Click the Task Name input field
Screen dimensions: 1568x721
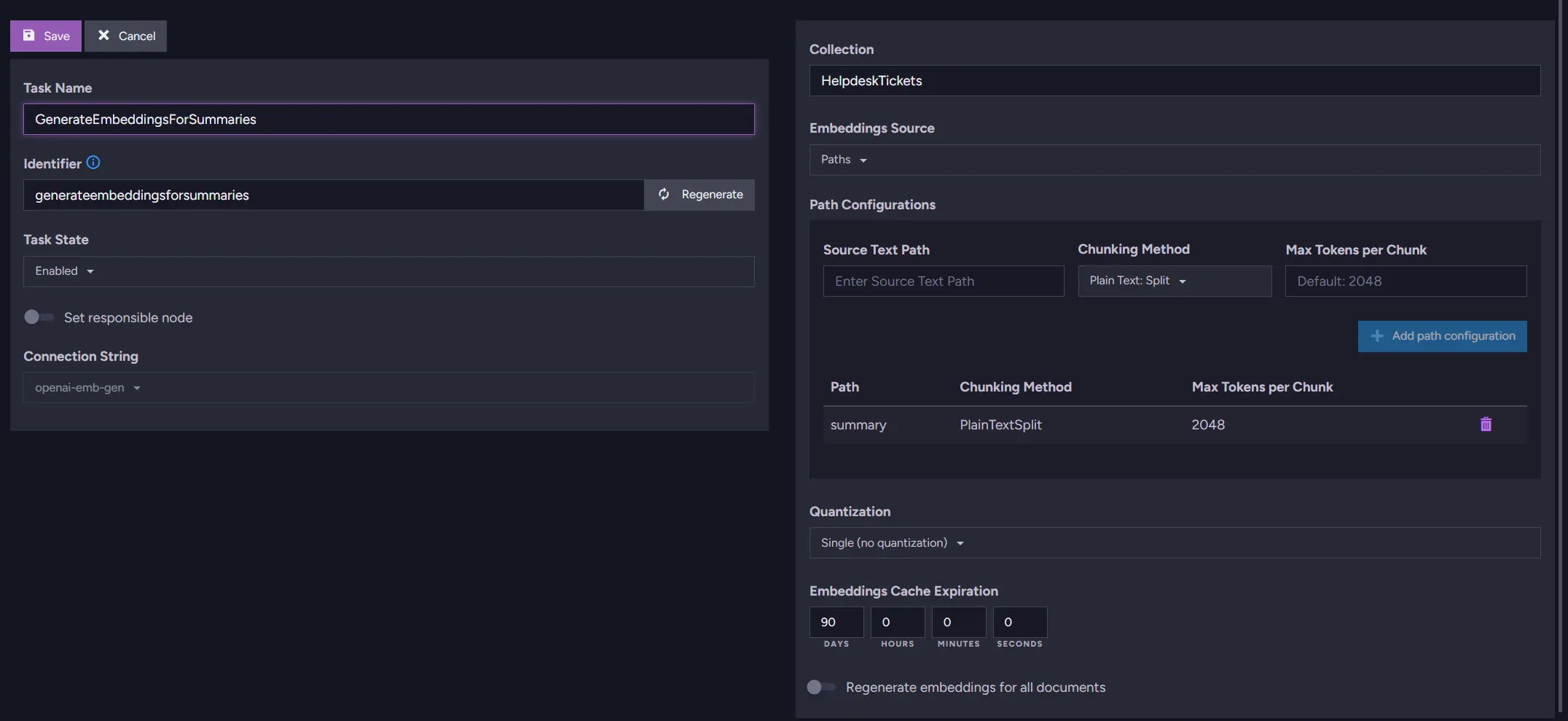(x=388, y=119)
